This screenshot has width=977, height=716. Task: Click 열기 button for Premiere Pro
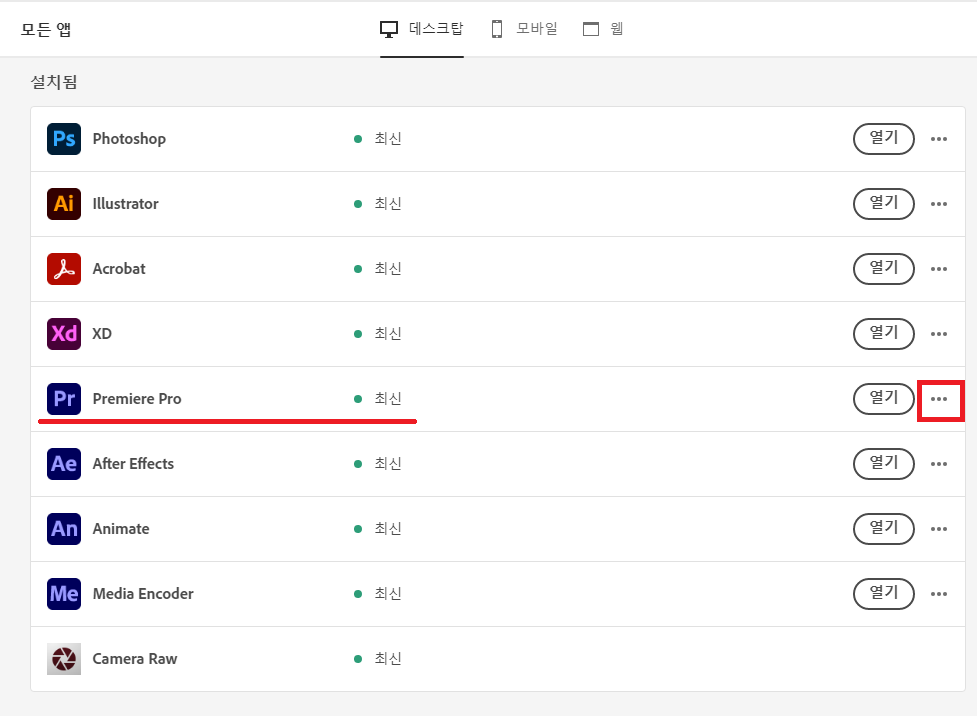pos(884,399)
